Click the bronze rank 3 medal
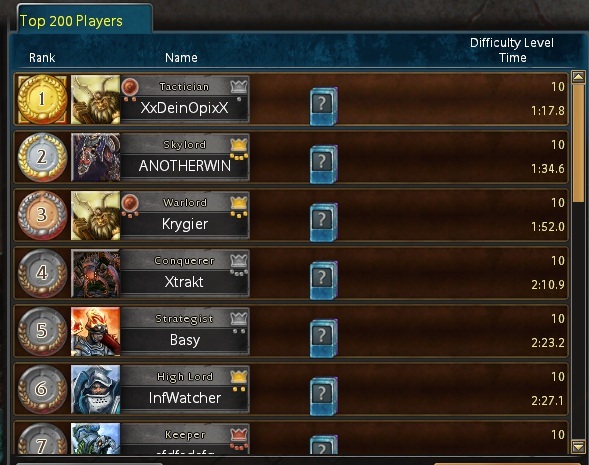The image size is (589, 465). (42, 215)
